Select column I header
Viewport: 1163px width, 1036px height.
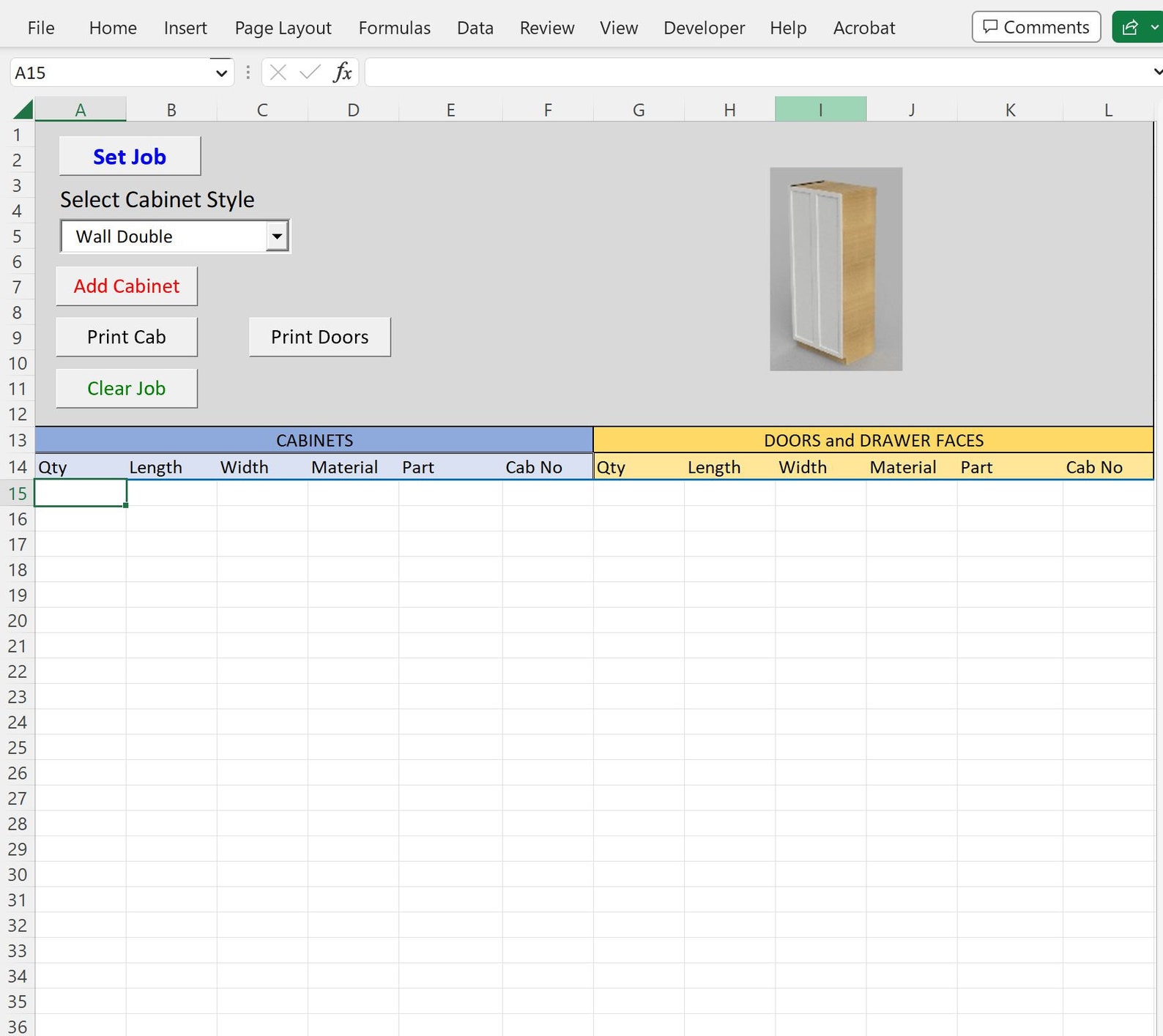pyautogui.click(x=820, y=110)
